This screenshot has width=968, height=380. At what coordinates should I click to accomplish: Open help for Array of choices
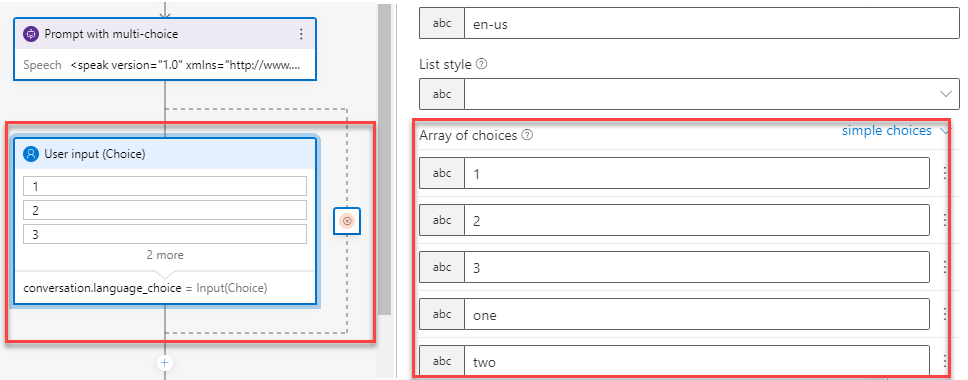527,135
